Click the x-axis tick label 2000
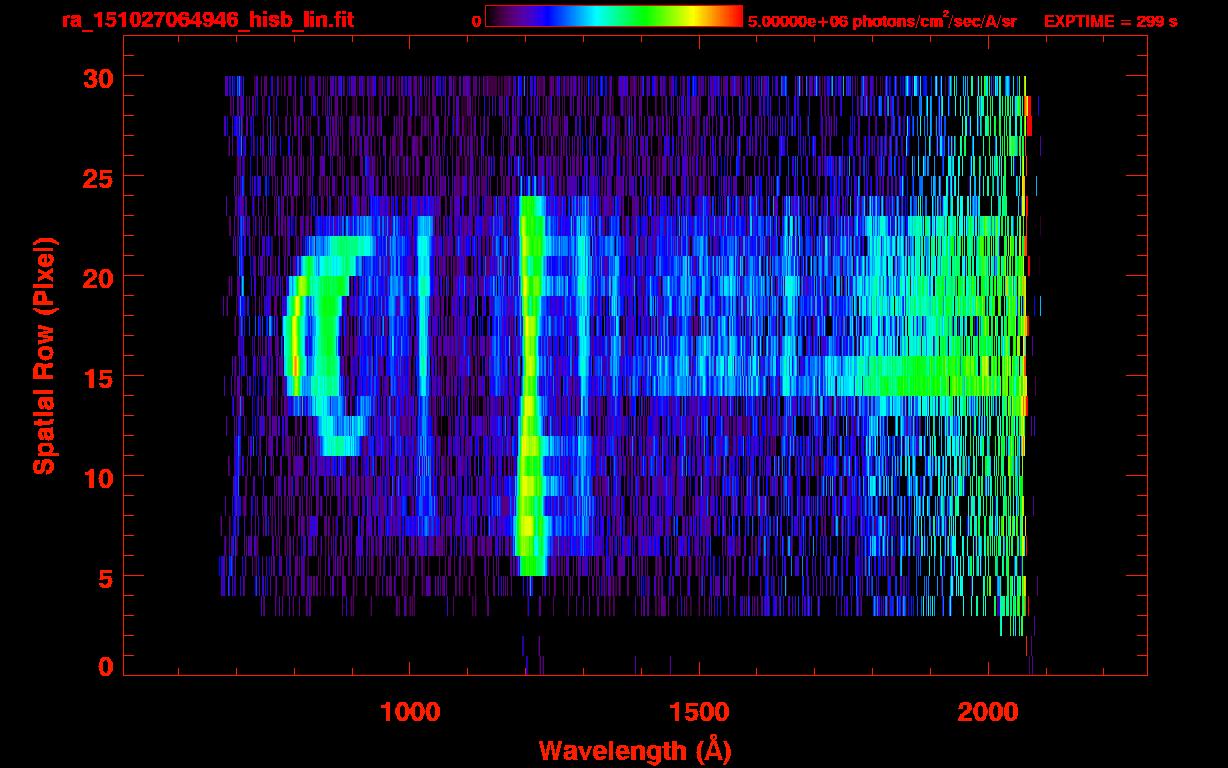 [988, 712]
